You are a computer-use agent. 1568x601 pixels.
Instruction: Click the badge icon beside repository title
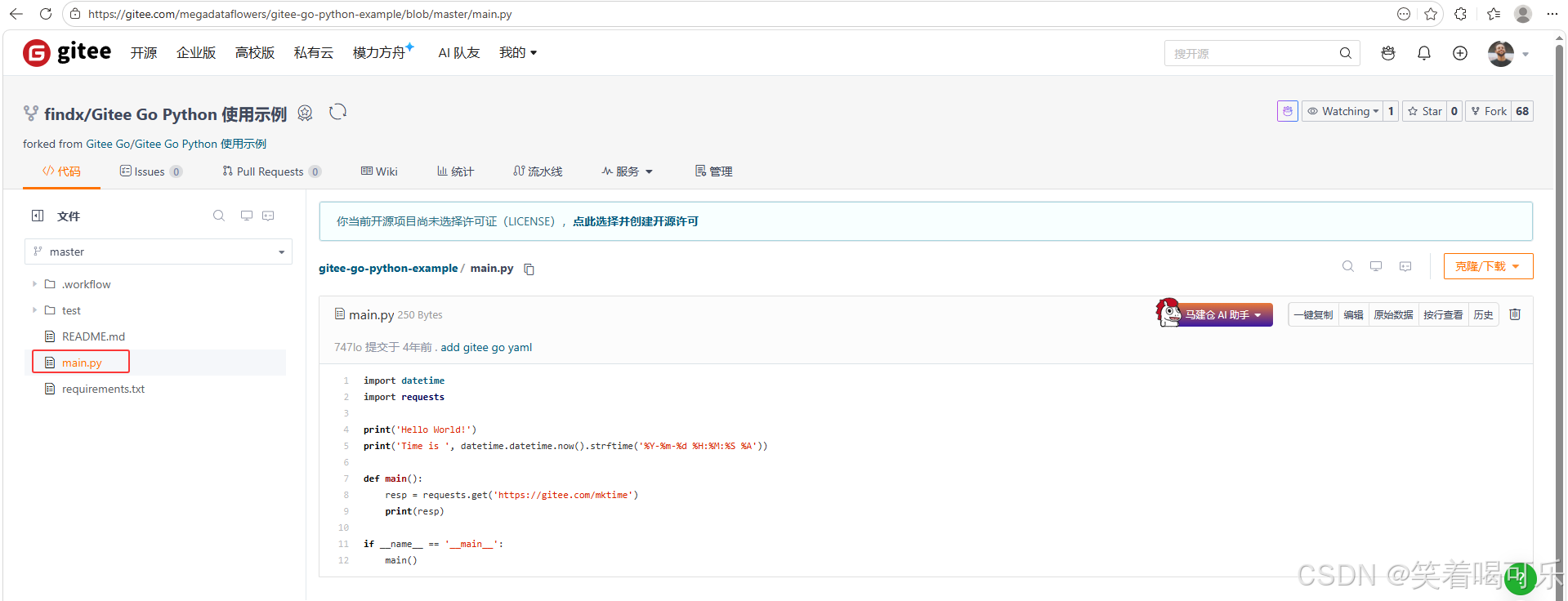coord(305,114)
